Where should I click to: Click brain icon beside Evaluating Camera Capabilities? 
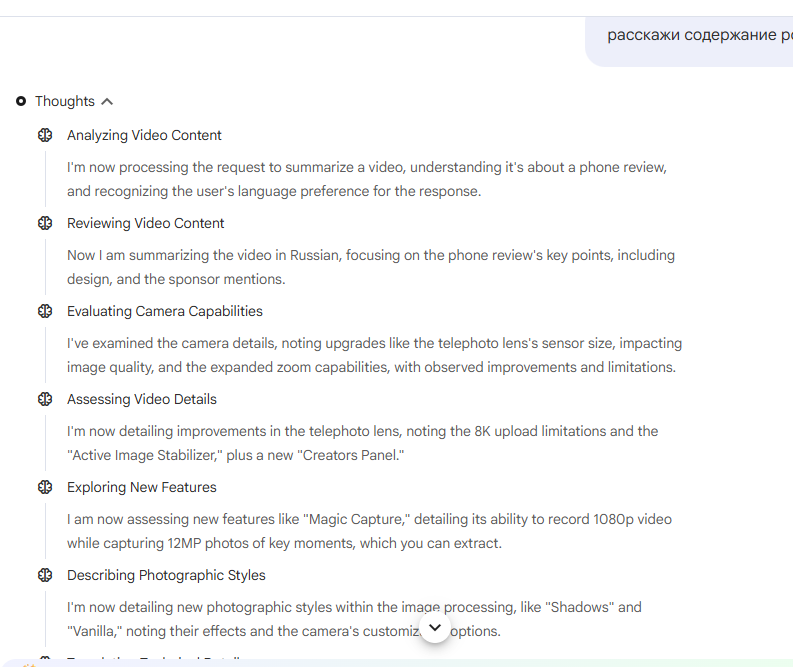pyautogui.click(x=45, y=311)
